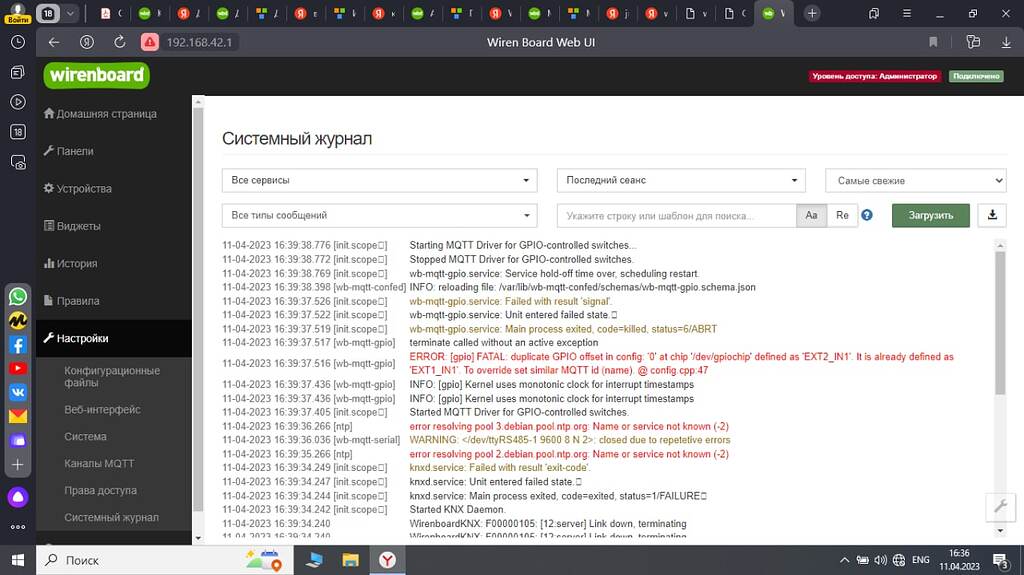This screenshot has width=1024, height=575.
Task: Click the Yandex home icon in the toolbar
Action: (x=86, y=42)
